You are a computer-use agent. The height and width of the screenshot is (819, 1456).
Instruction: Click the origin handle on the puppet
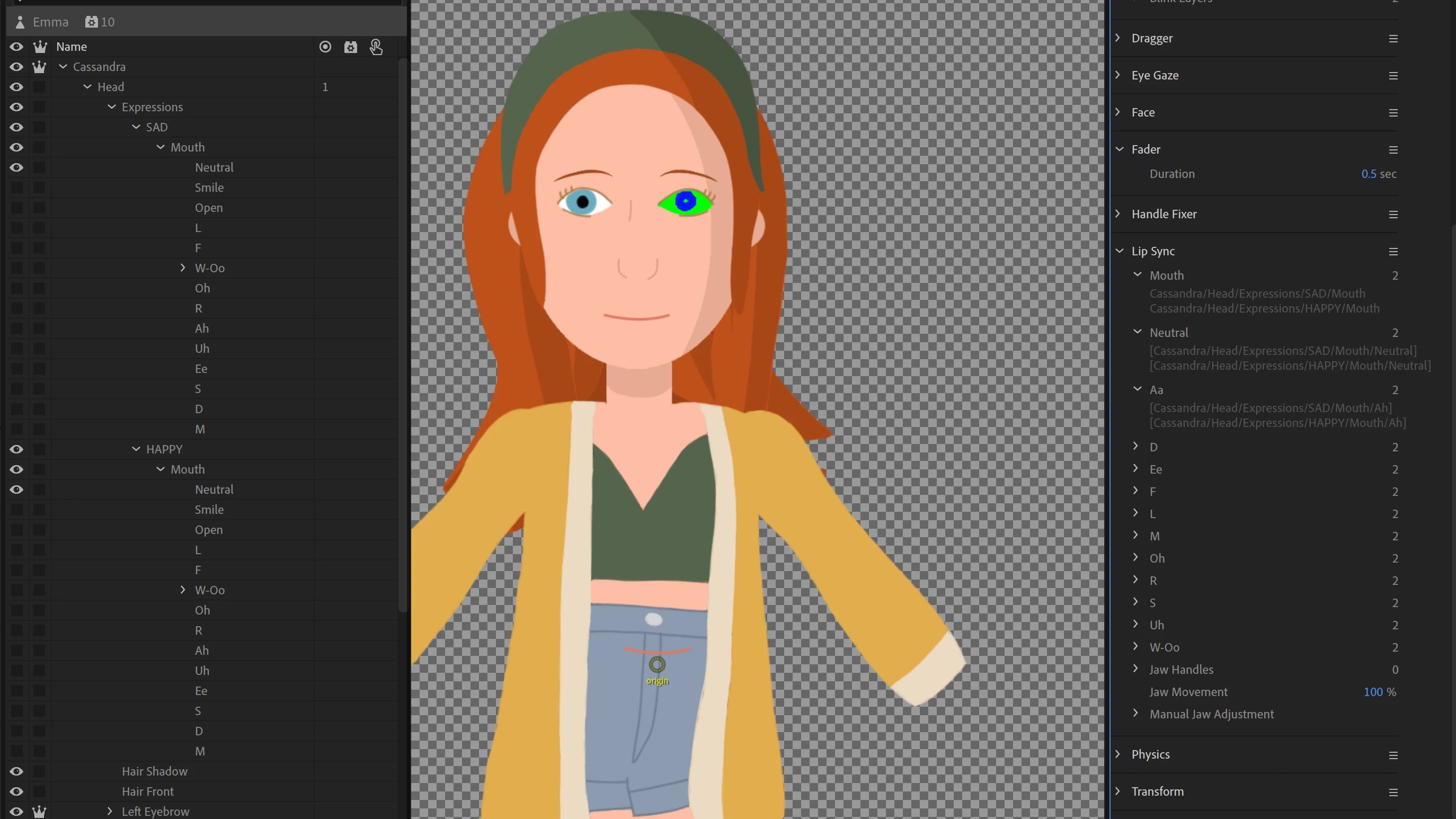point(657,665)
